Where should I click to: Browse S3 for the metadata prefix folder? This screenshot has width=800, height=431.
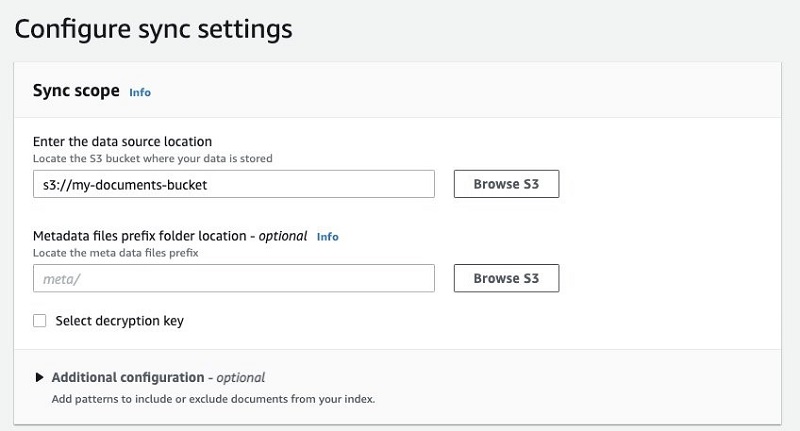click(506, 278)
